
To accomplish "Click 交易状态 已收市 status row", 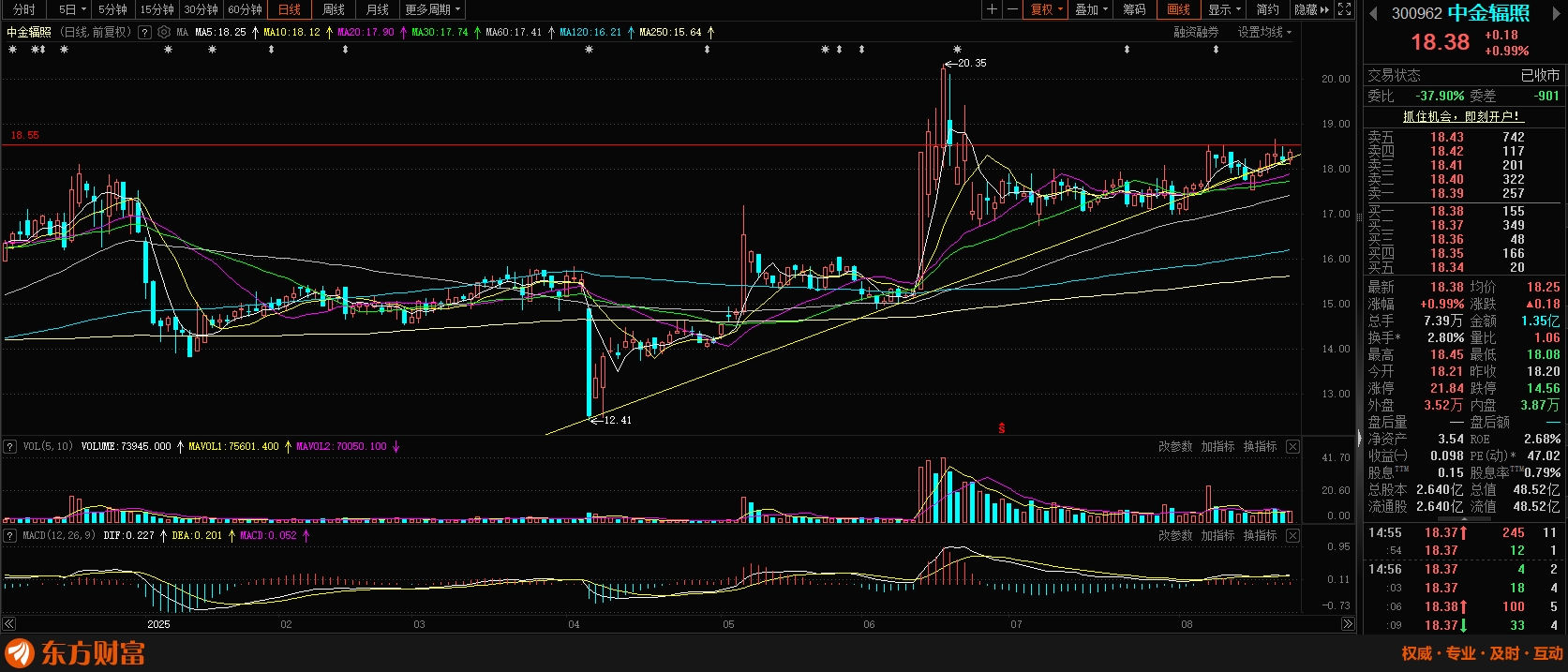I will 1463,75.
